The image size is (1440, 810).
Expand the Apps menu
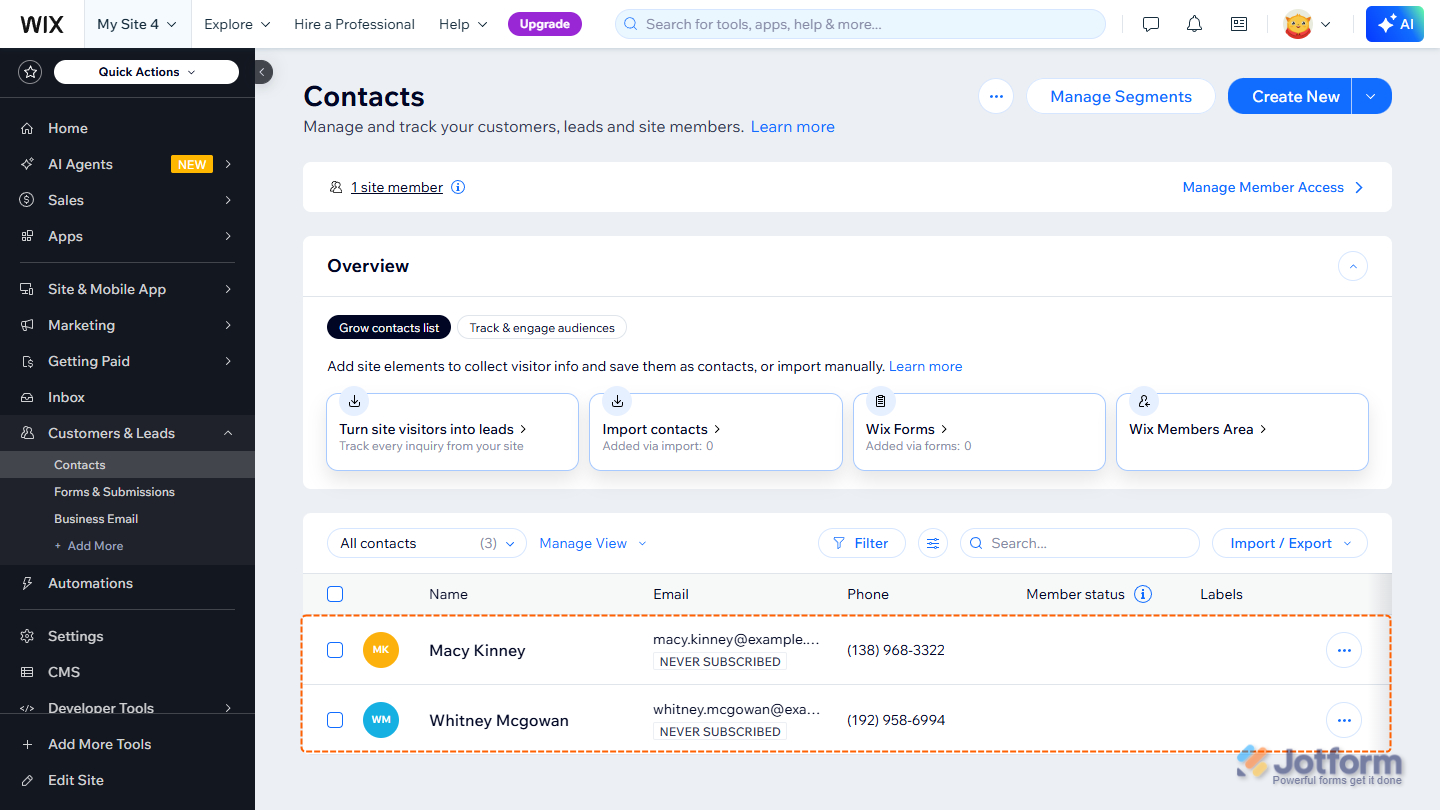coord(127,236)
